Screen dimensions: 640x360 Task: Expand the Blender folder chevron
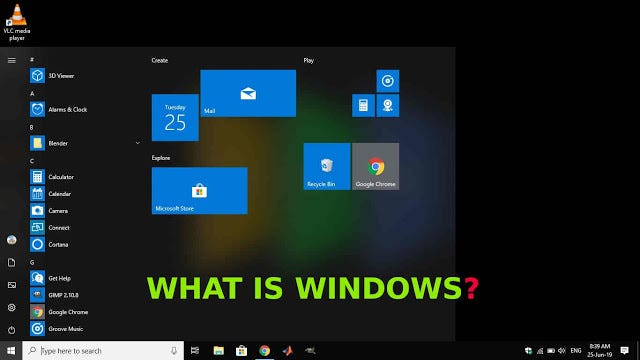pos(138,143)
